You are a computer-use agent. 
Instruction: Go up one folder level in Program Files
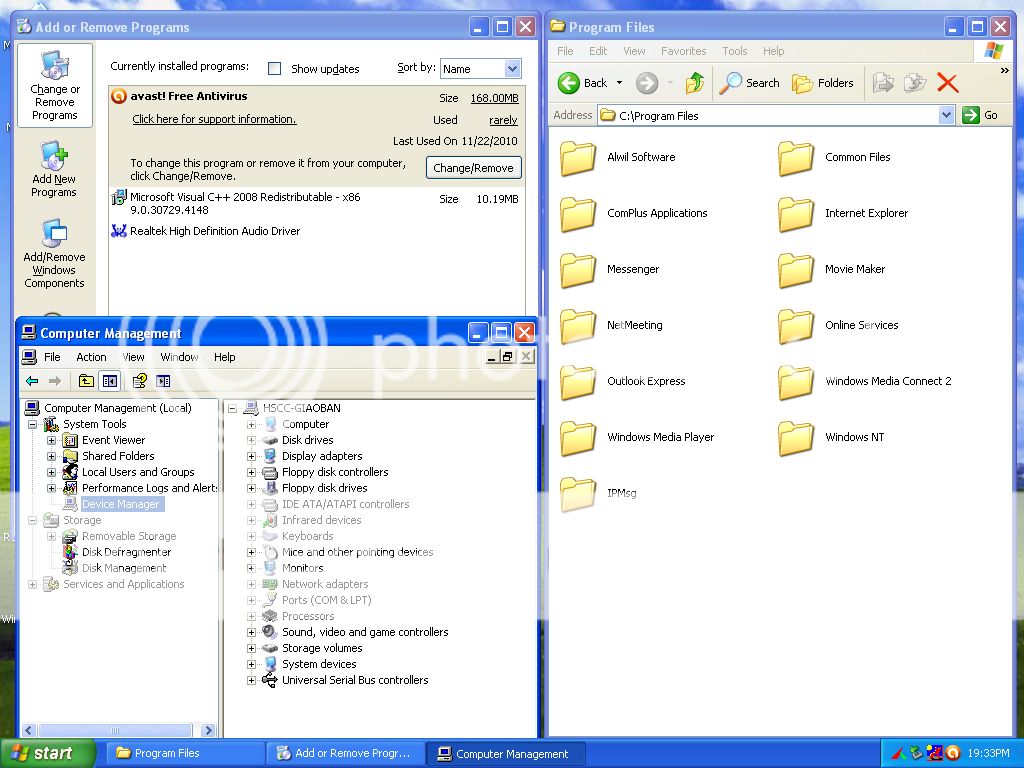[x=694, y=83]
